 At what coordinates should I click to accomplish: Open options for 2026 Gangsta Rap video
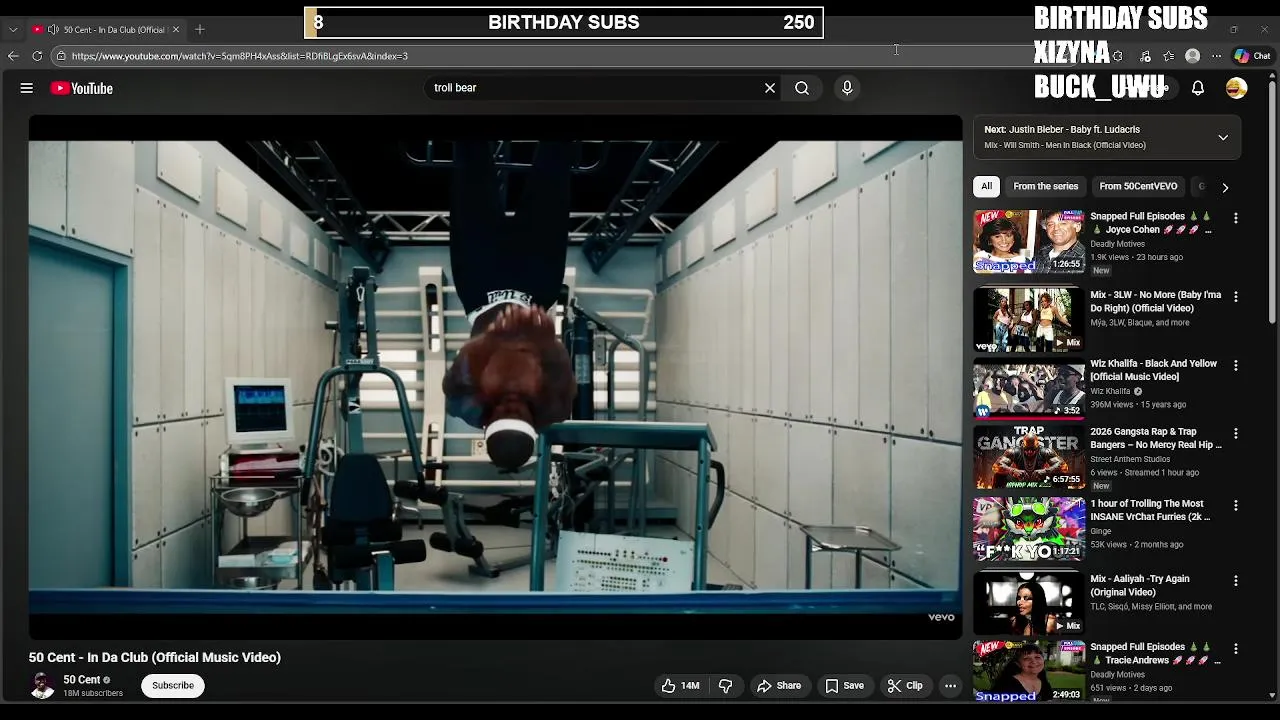[1236, 434]
